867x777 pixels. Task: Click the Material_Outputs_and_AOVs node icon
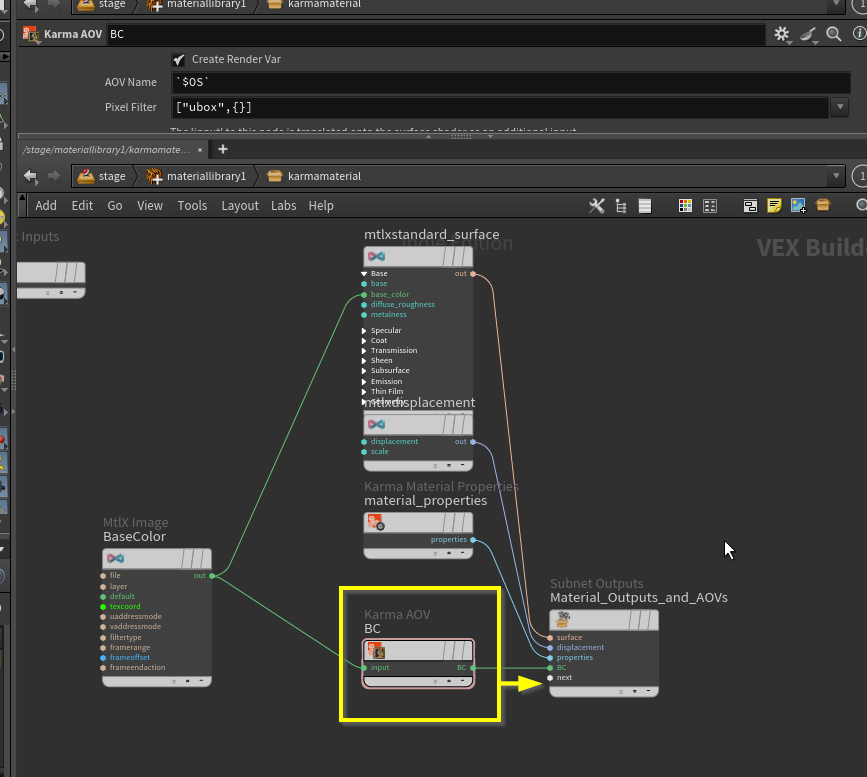pyautogui.click(x=563, y=619)
